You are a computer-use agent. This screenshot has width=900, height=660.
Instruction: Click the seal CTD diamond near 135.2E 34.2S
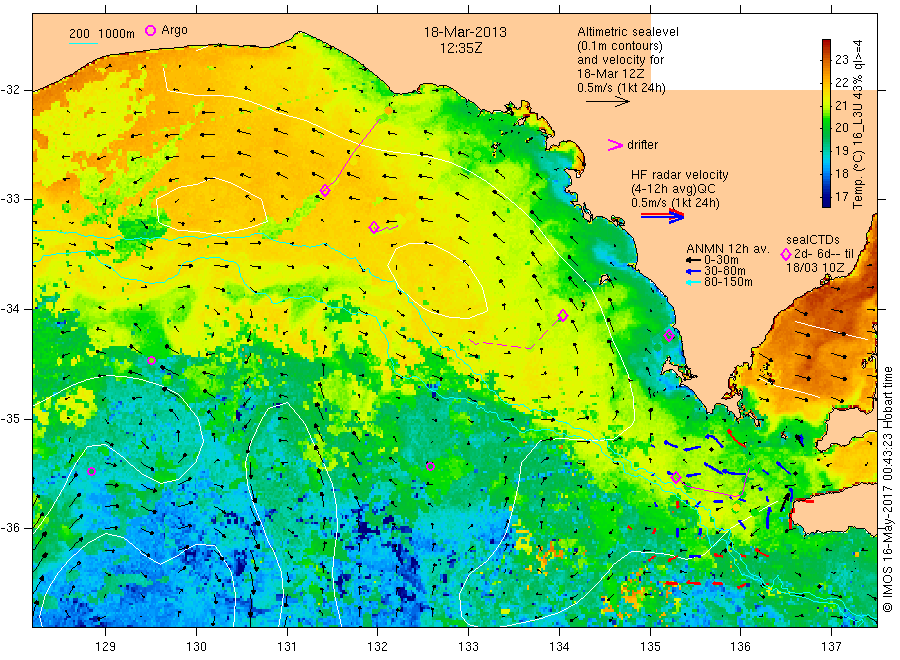click(x=669, y=335)
